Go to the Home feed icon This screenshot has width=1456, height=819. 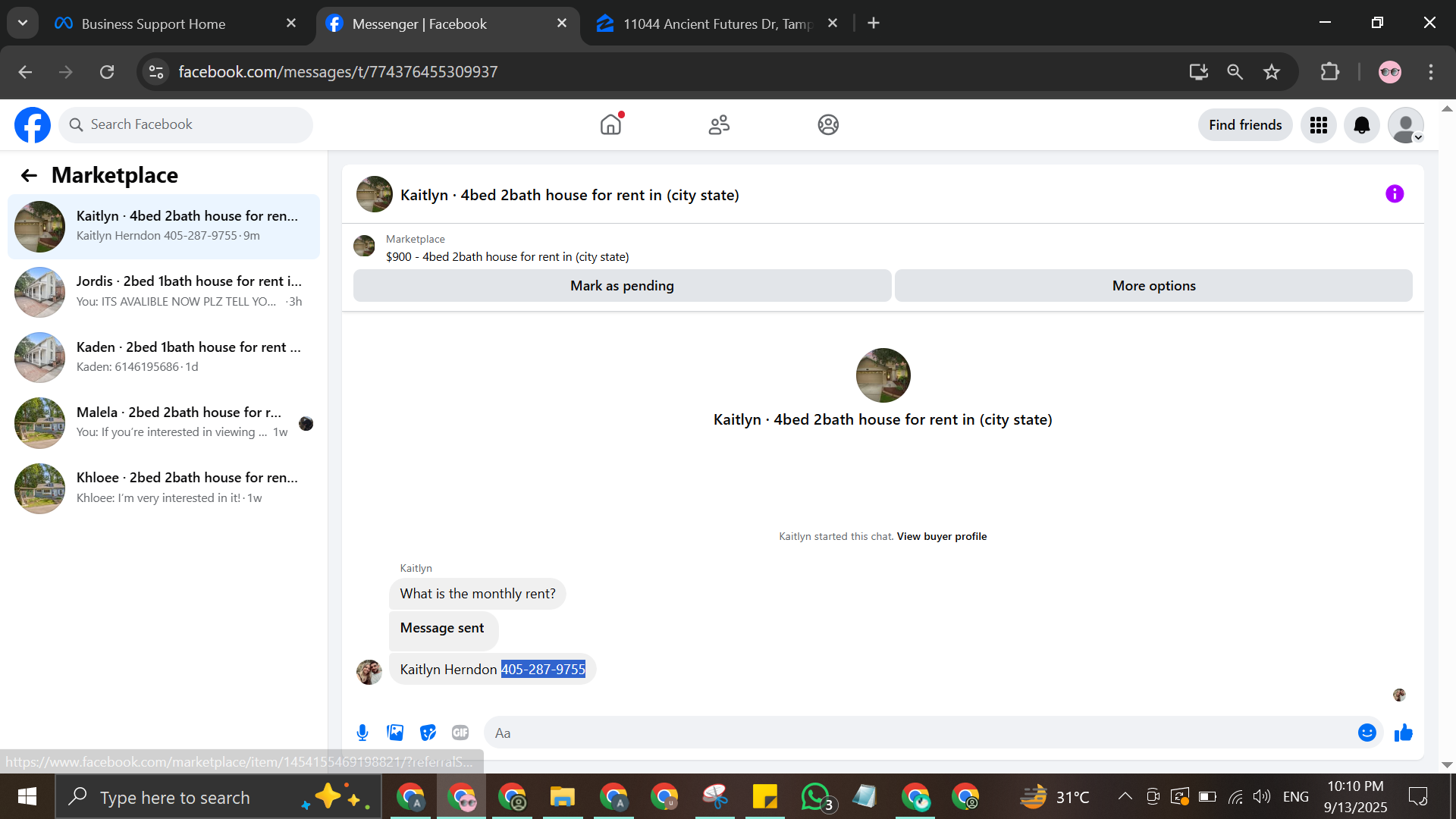coord(610,125)
